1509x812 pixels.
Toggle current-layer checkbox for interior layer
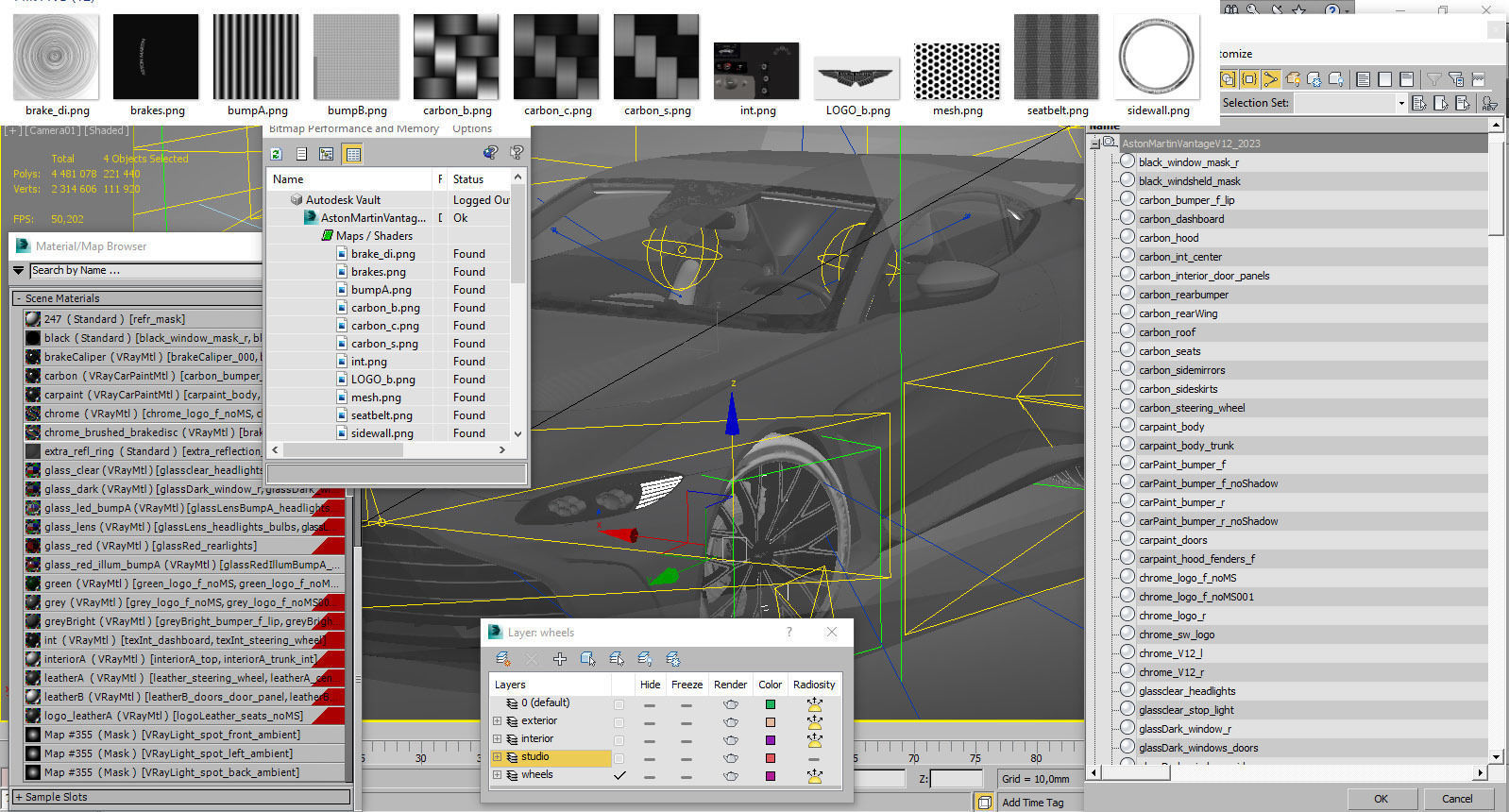click(x=619, y=740)
